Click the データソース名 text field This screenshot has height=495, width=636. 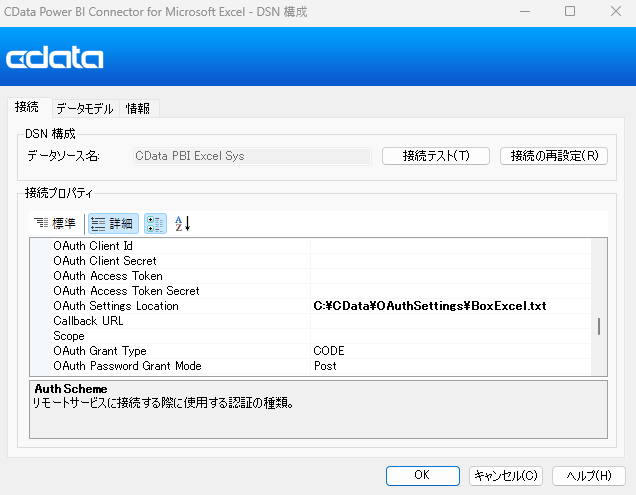point(251,156)
